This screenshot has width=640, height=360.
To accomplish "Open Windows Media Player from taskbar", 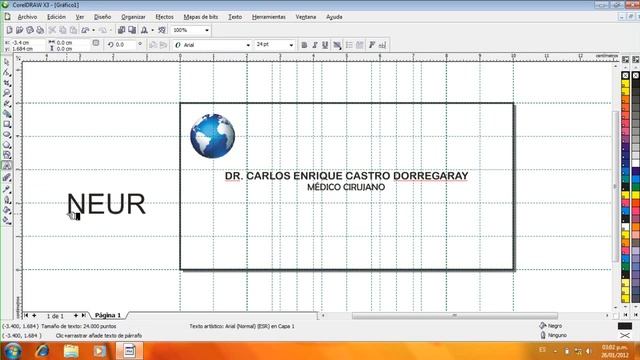I will click(x=99, y=351).
